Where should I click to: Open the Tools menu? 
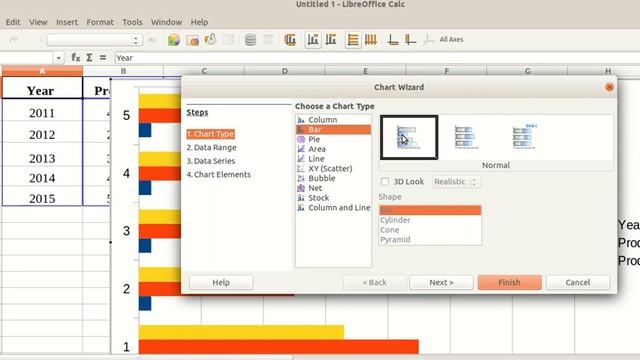click(x=132, y=22)
